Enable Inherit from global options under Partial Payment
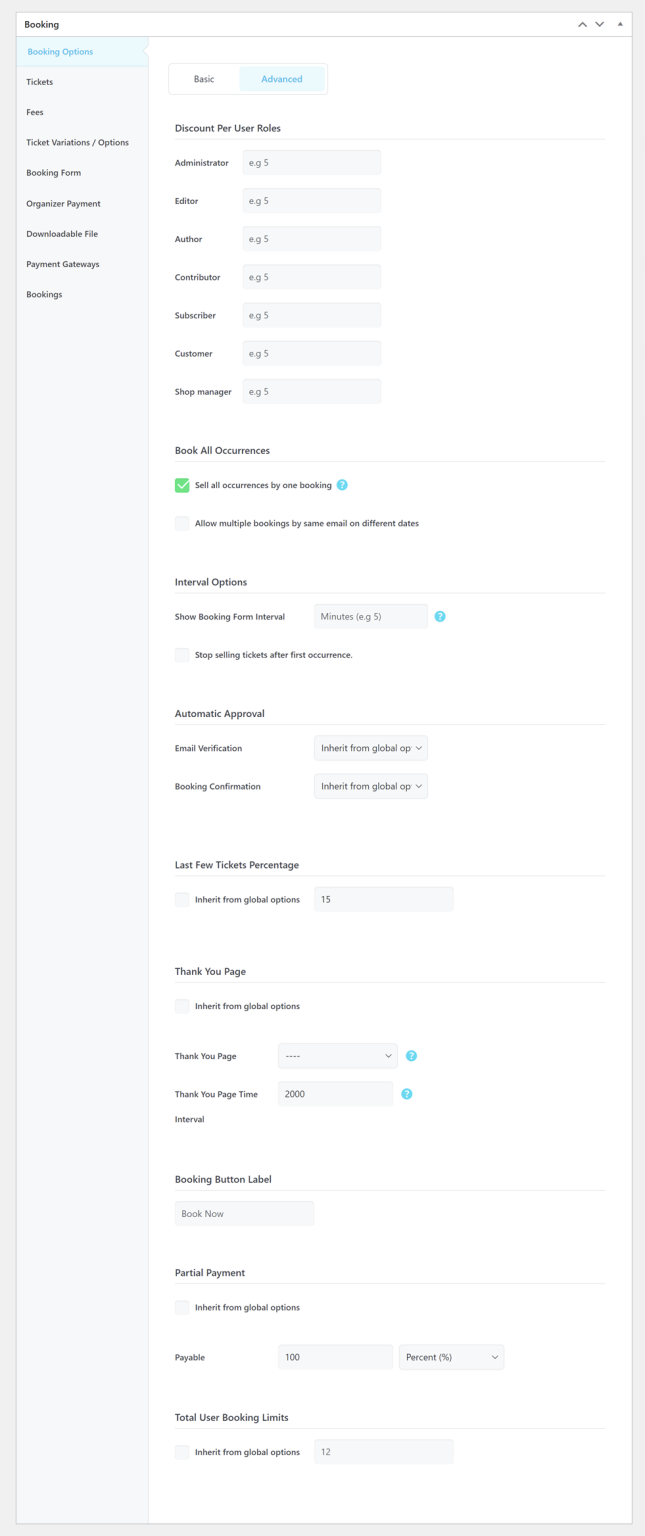Screen dimensions: 645x1536 (181, 1307)
